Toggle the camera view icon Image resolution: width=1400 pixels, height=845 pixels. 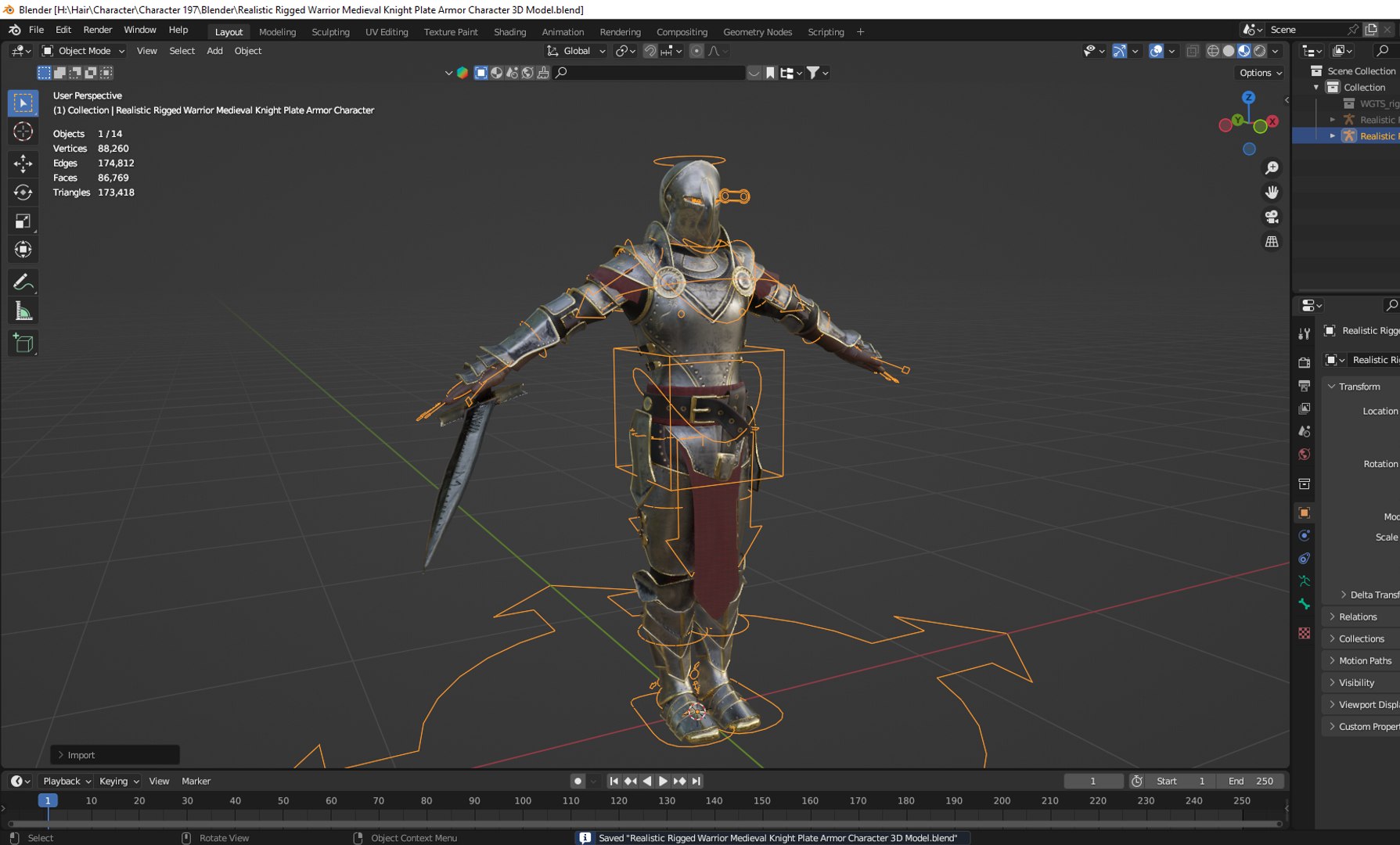tap(1272, 217)
